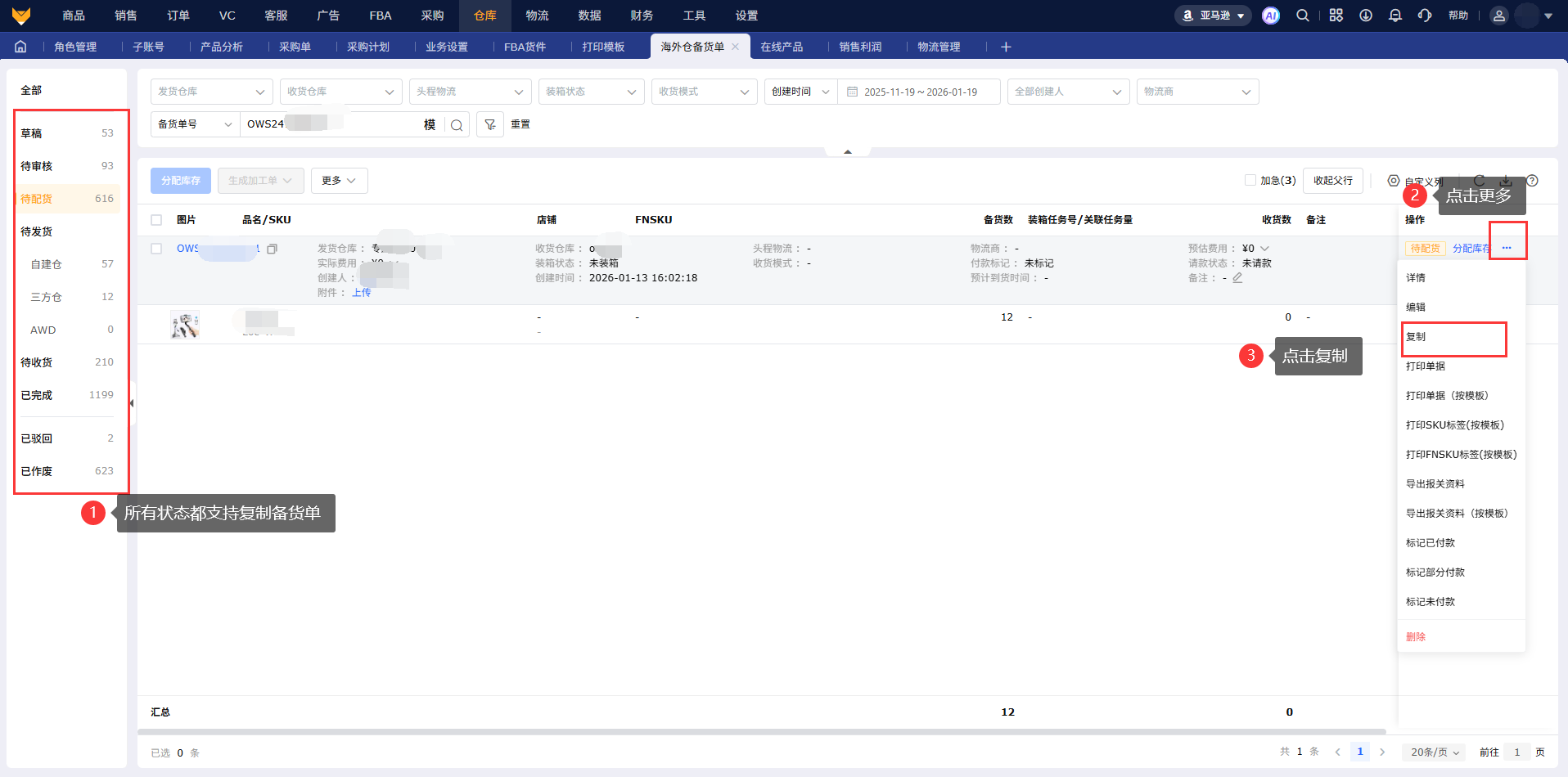Click the product thumbnail image in row

click(185, 325)
